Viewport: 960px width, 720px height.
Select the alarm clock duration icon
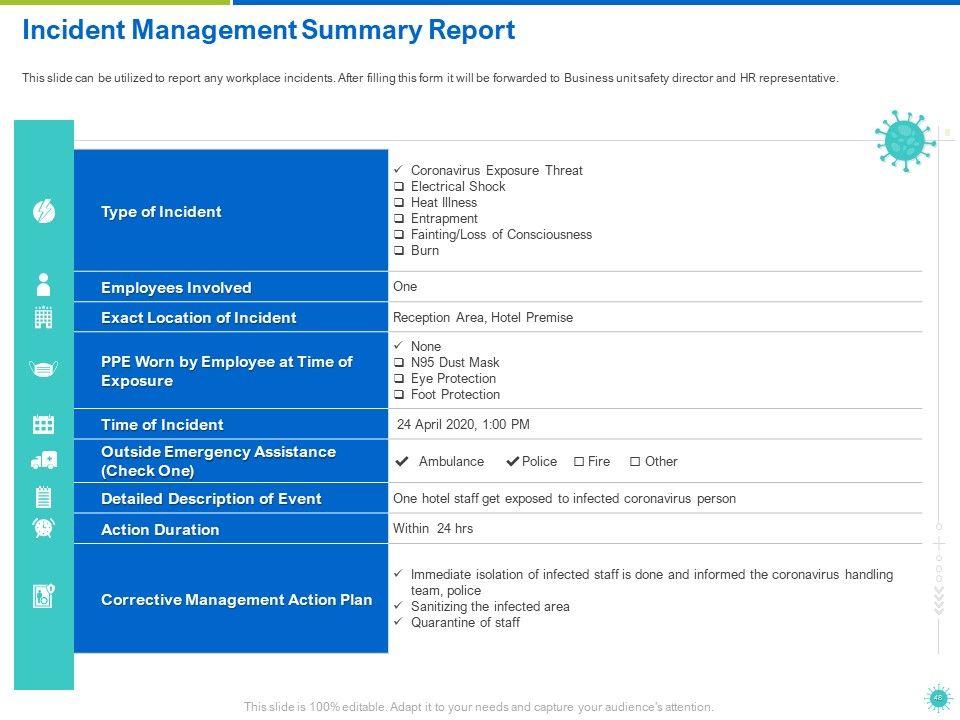tap(44, 528)
